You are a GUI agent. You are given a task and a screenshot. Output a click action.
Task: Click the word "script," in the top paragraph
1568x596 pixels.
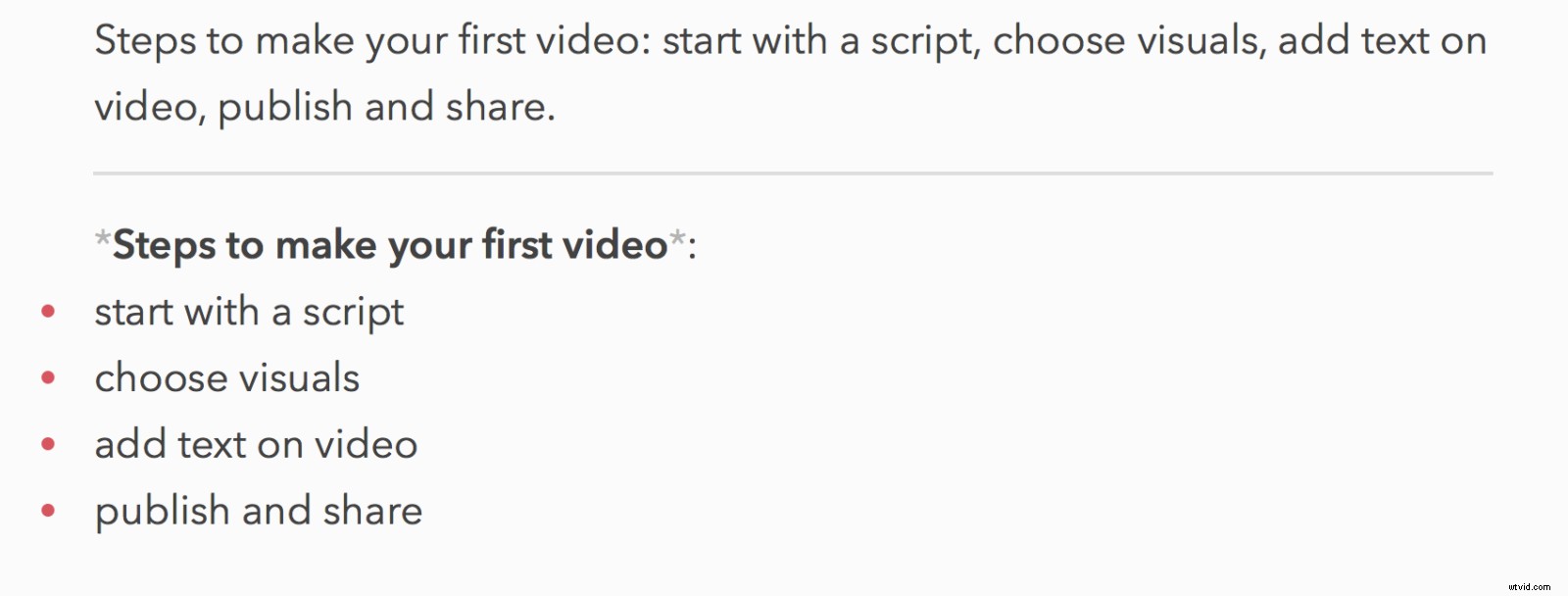[926, 42]
